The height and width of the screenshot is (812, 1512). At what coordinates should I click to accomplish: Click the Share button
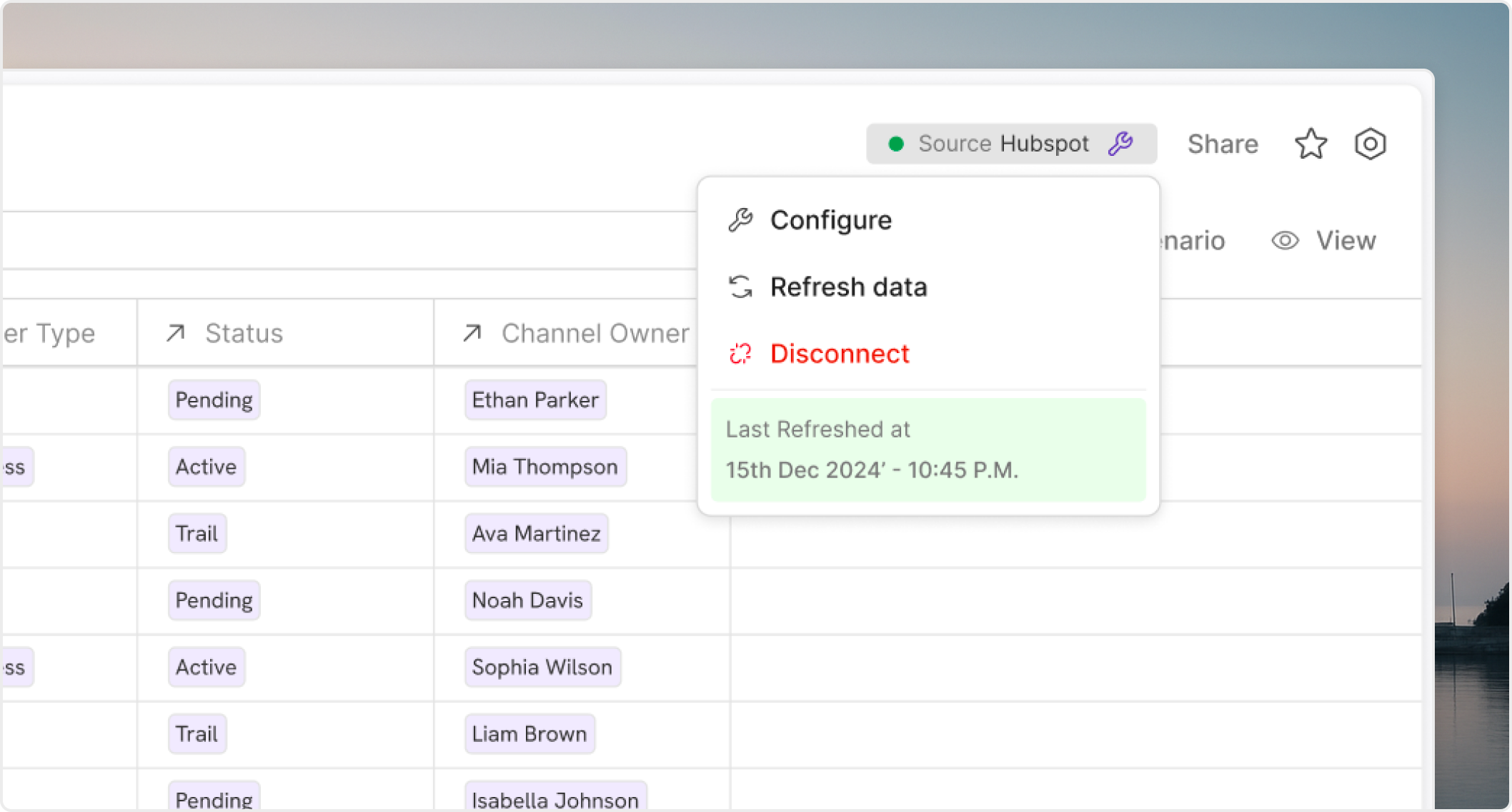click(1223, 144)
